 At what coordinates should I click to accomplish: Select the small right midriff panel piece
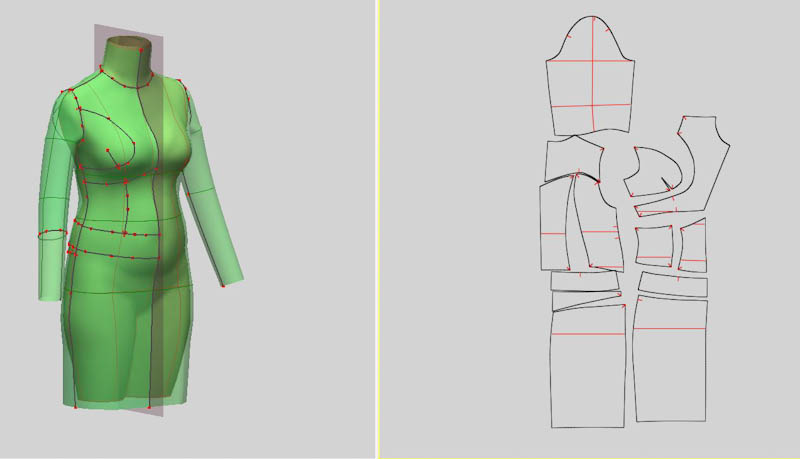pos(693,246)
